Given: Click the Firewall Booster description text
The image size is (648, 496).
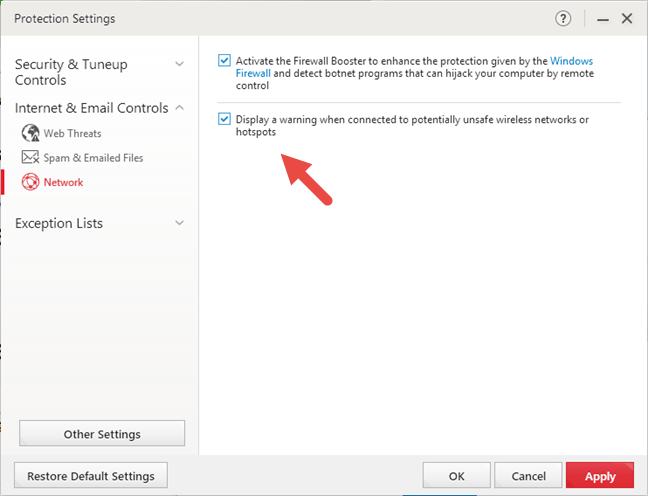Looking at the screenshot, I should click(415, 73).
